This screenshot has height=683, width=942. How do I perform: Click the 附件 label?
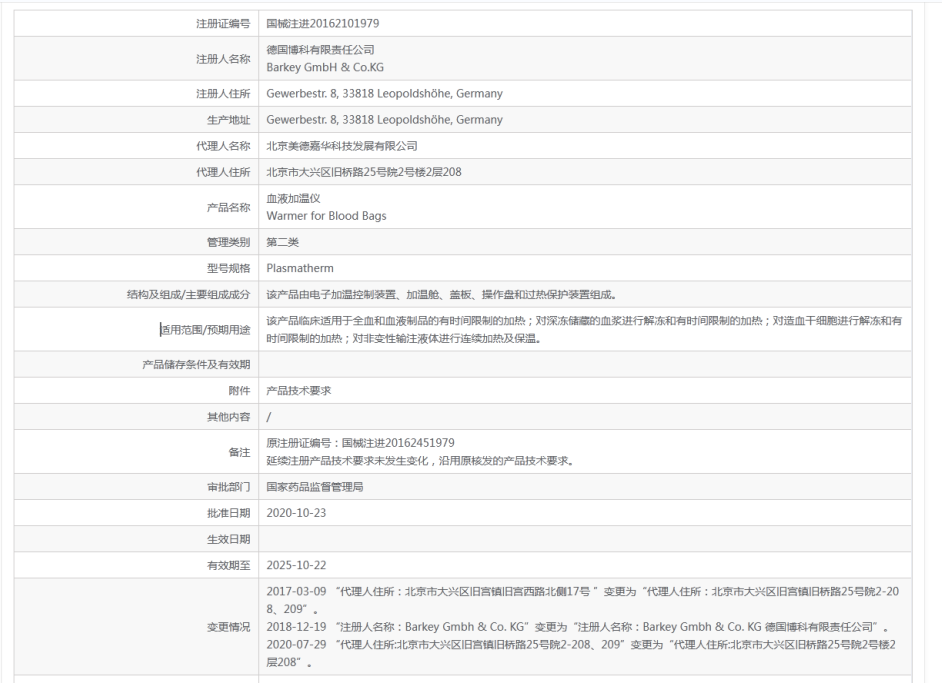[239, 390]
